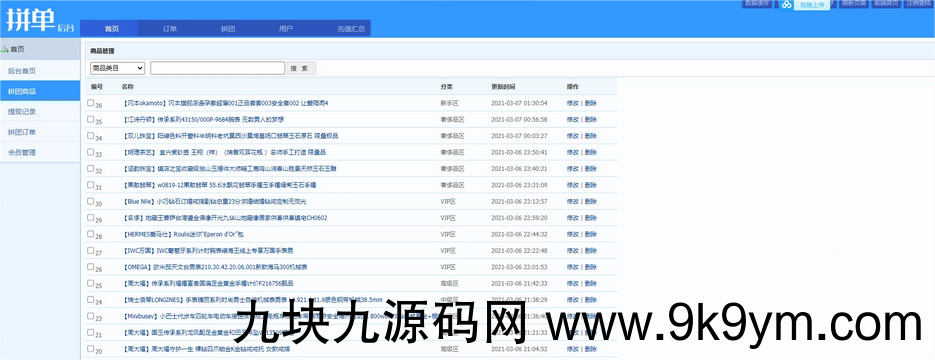Click 修改 for item 36
This screenshot has height=360, width=935.
[x=572, y=103]
